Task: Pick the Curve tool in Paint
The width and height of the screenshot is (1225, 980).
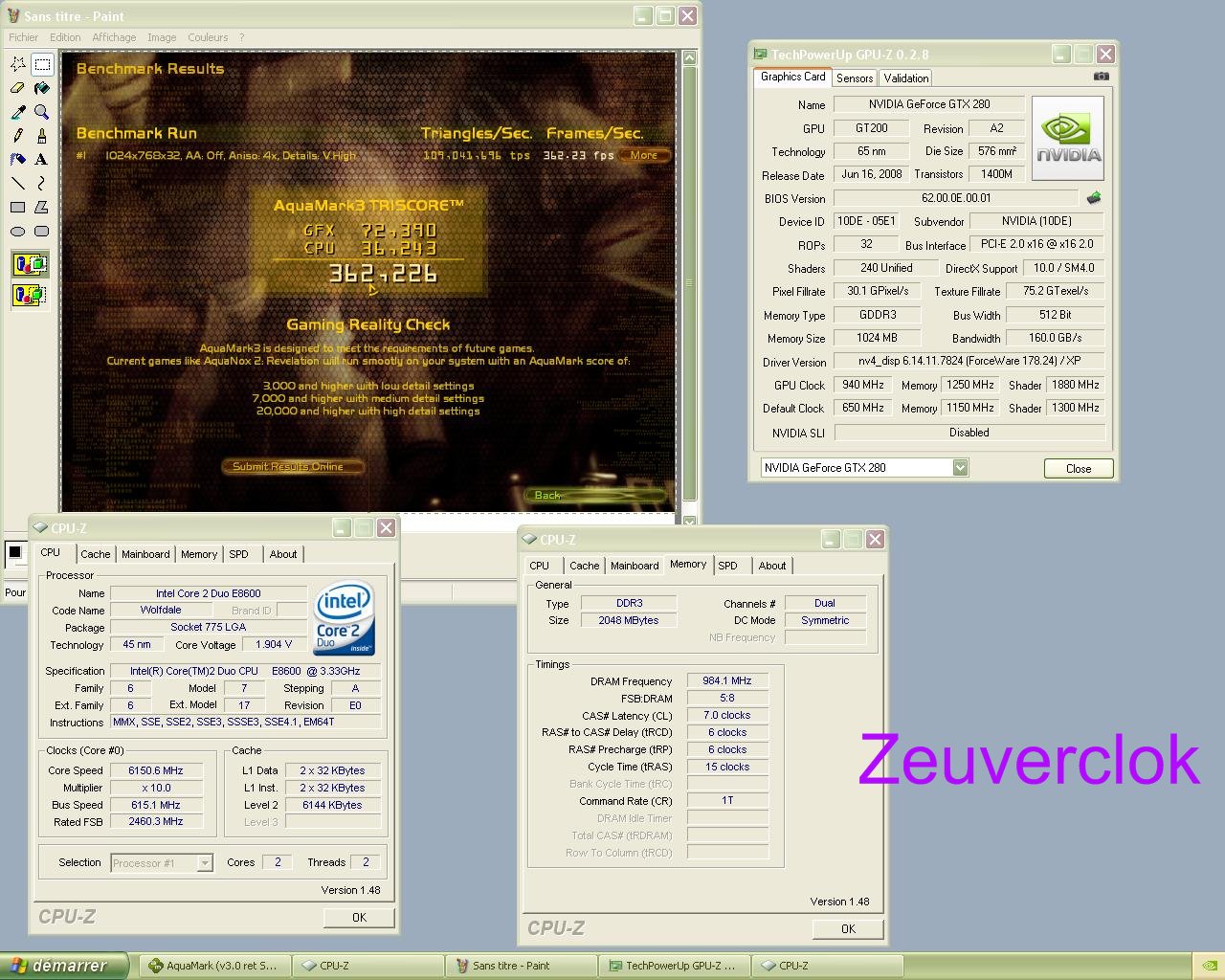Action: click(x=41, y=183)
